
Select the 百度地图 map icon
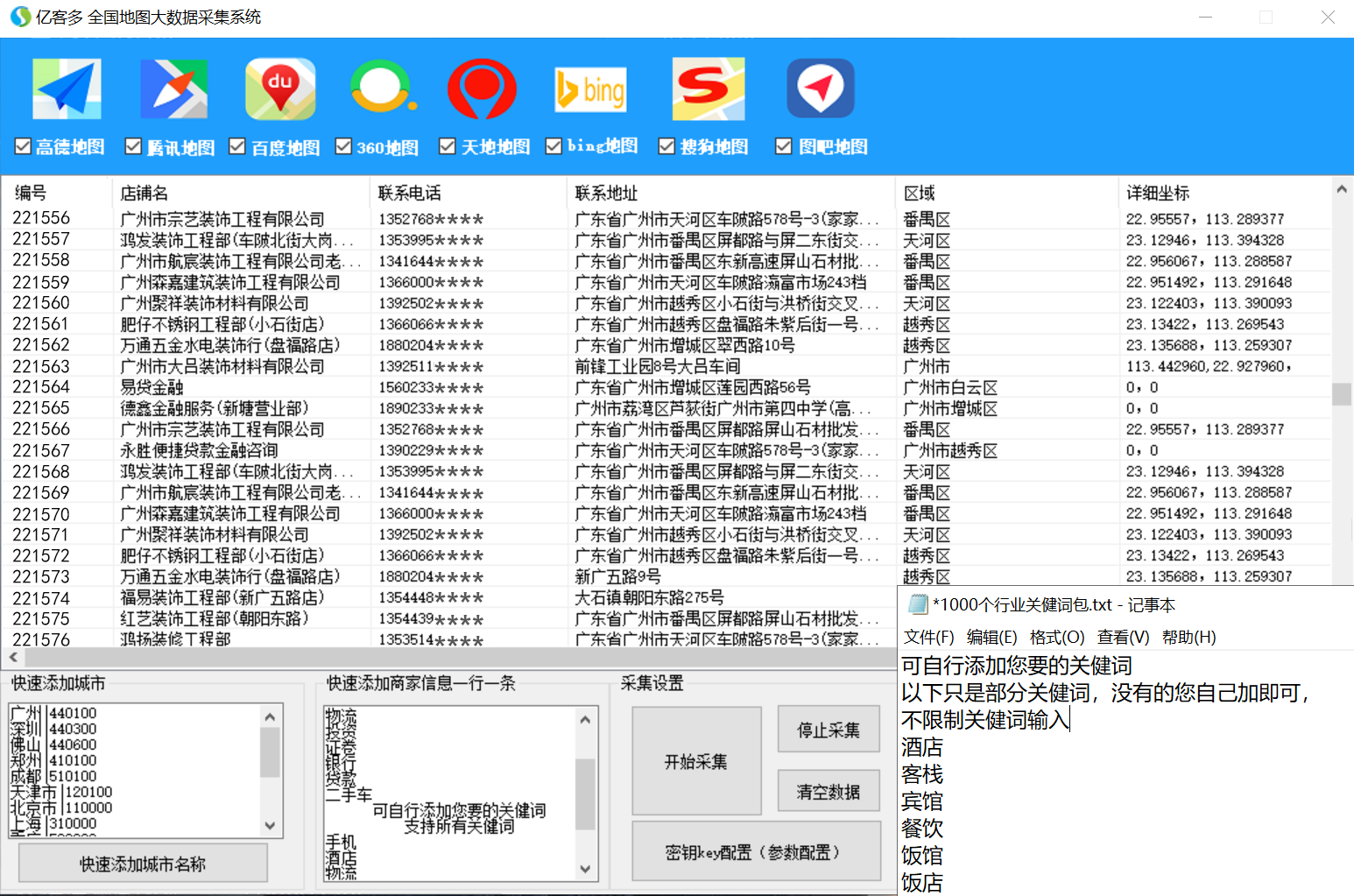pyautogui.click(x=280, y=88)
